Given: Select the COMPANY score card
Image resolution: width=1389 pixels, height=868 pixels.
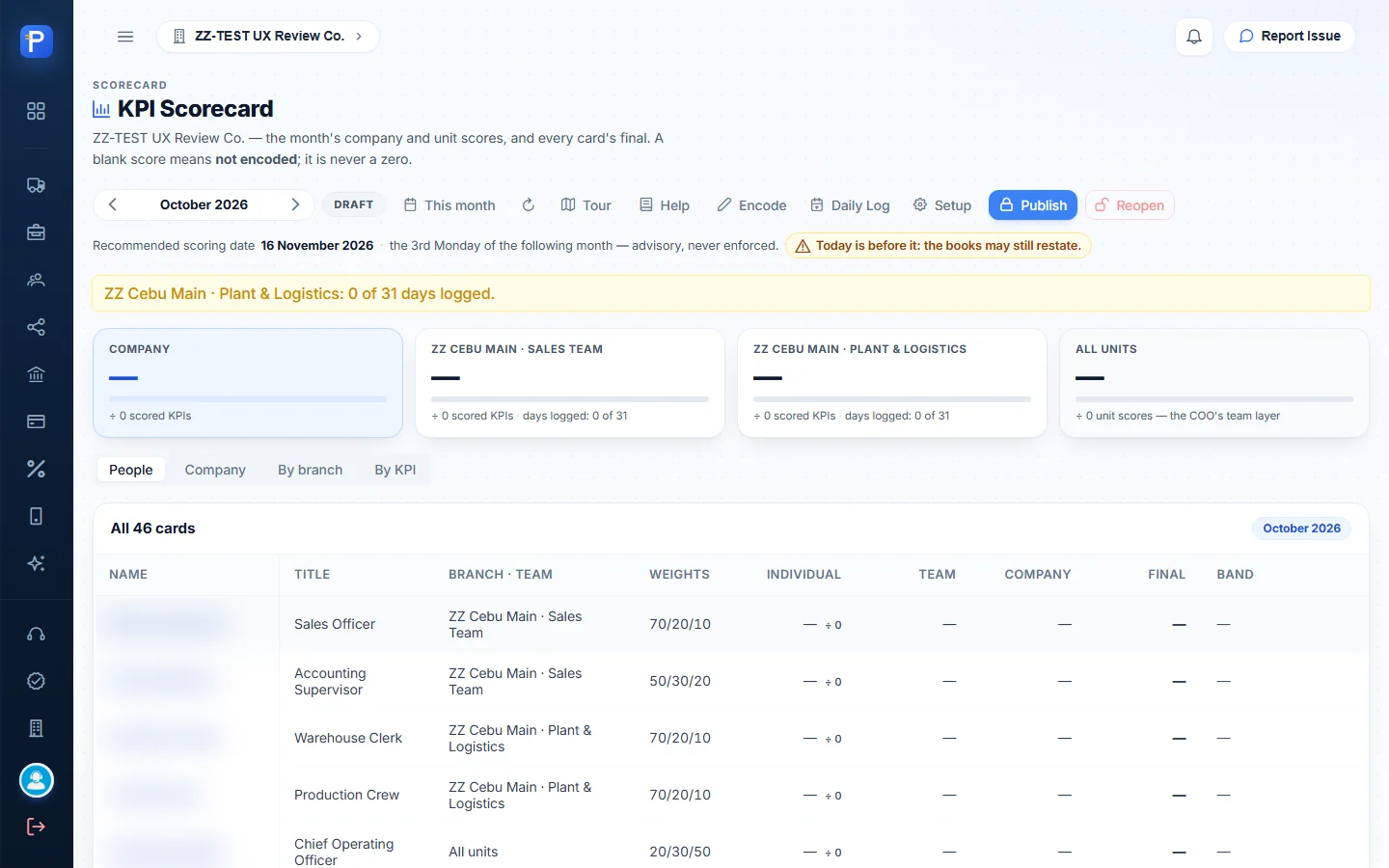Looking at the screenshot, I should (x=248, y=383).
